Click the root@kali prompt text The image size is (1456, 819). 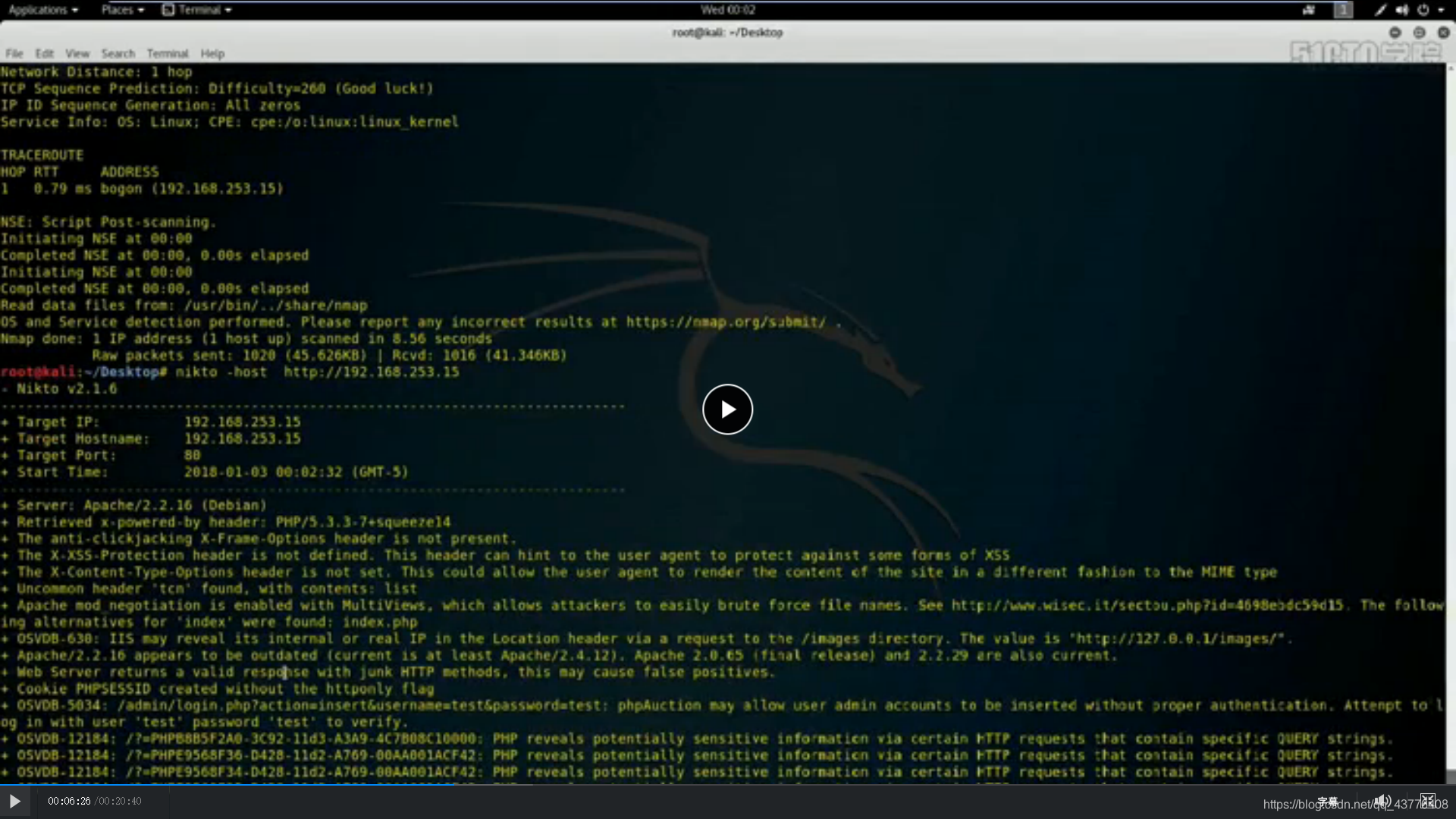coord(38,372)
